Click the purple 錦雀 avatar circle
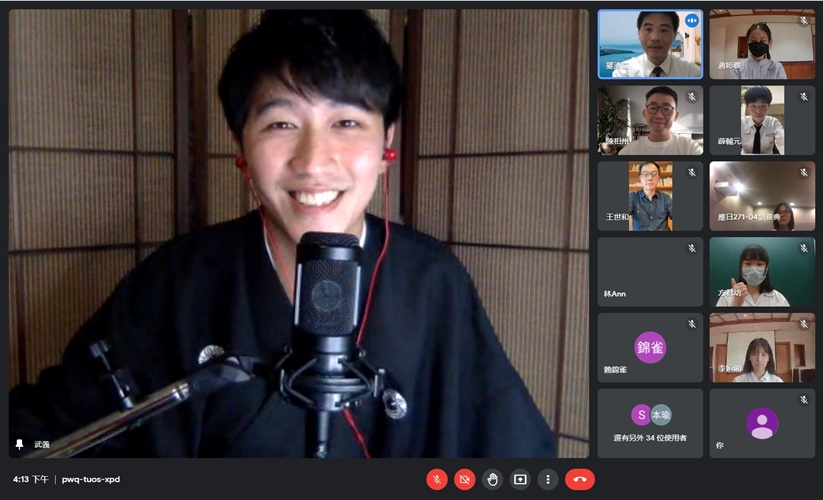The height and width of the screenshot is (500, 823). [650, 347]
